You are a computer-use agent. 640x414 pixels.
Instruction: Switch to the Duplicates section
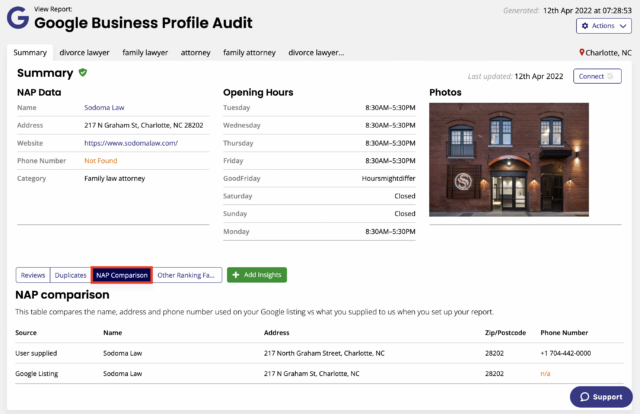[70, 275]
